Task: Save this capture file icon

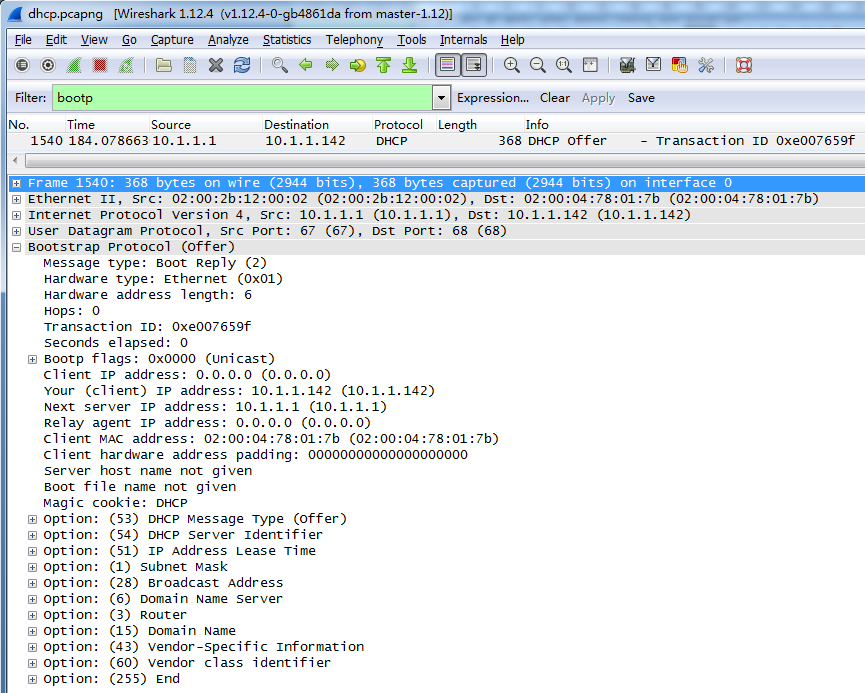Action: coord(190,65)
